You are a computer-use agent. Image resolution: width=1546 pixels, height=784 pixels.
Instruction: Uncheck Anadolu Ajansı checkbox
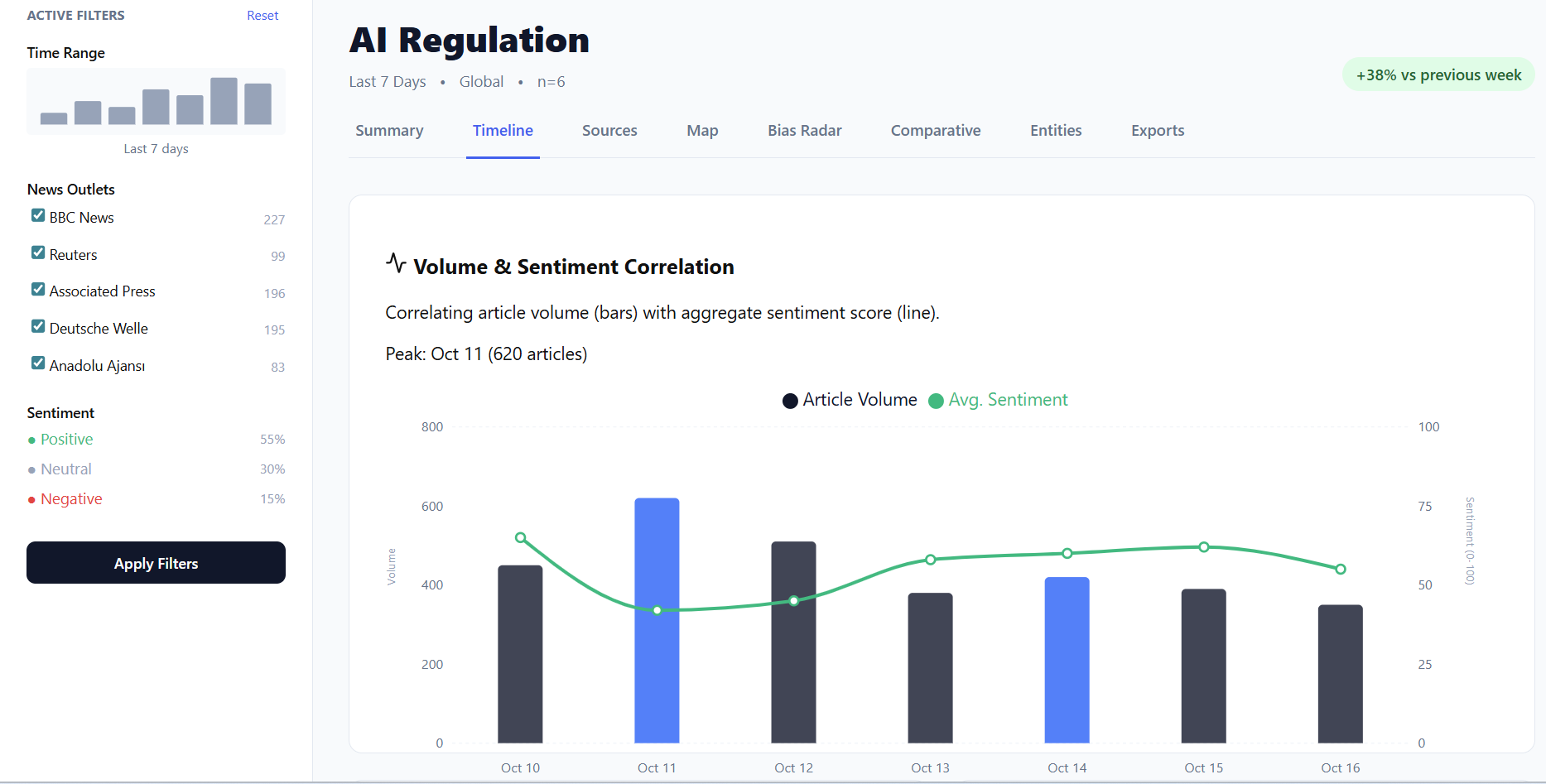coord(38,363)
